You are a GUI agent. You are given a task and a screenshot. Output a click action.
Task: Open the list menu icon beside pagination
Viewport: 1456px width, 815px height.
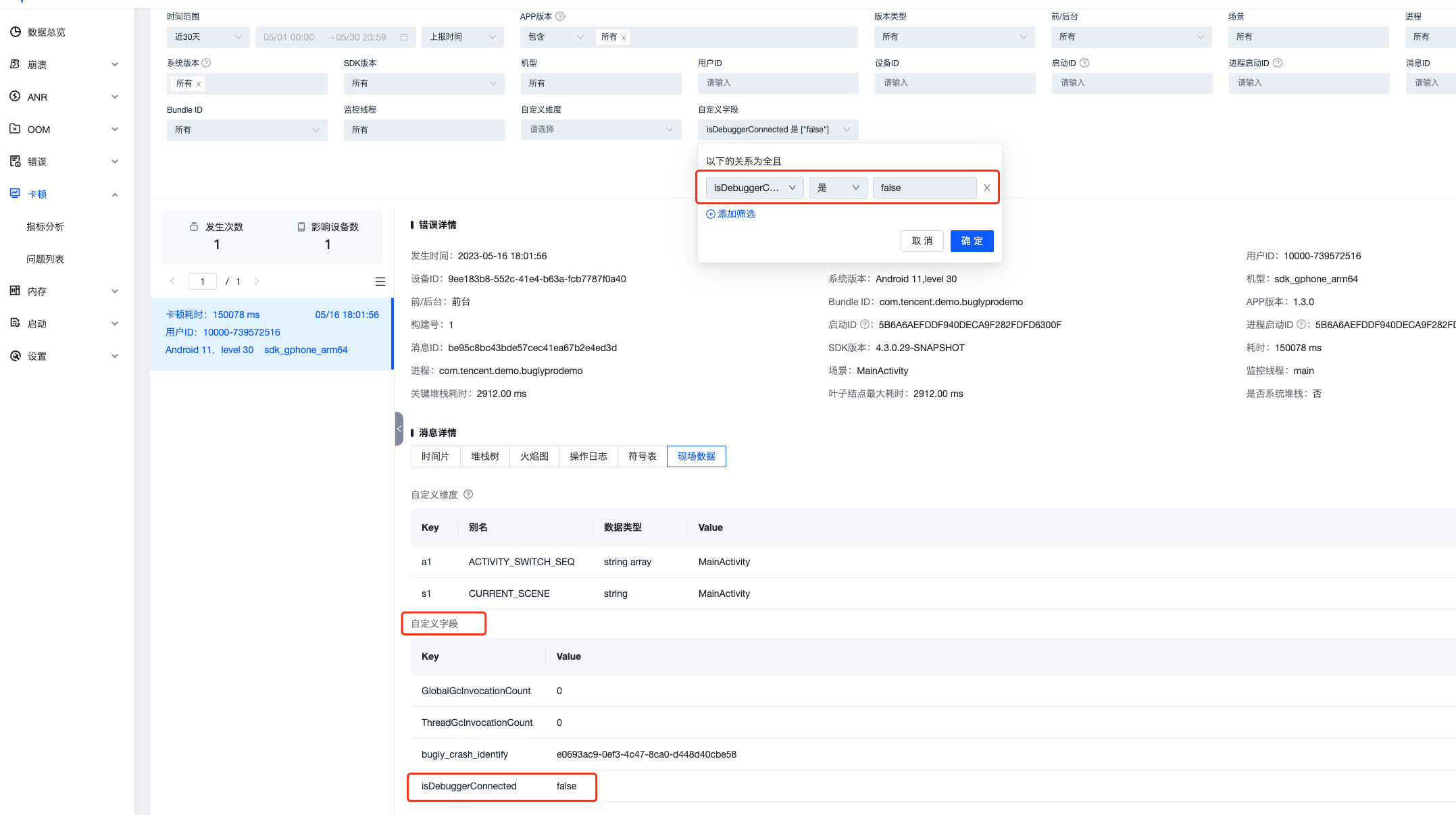click(380, 282)
